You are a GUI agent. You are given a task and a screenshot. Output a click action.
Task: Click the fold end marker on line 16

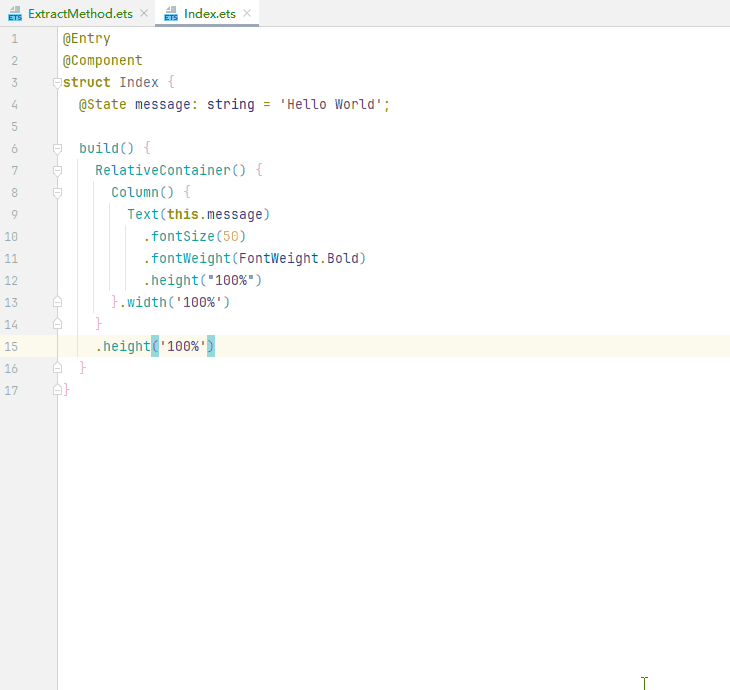pyautogui.click(x=58, y=368)
